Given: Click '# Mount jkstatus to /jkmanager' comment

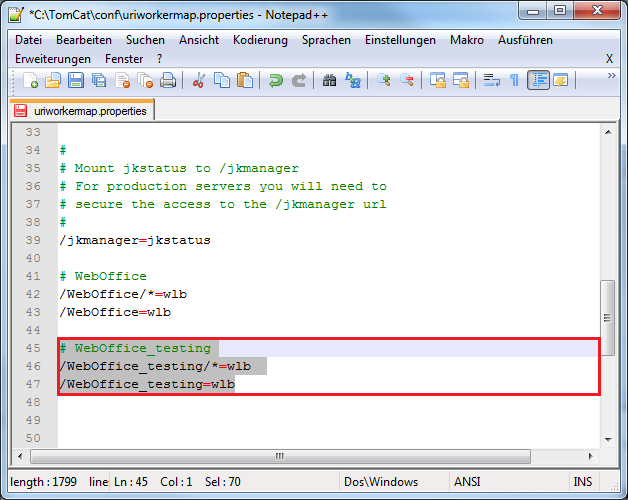Looking at the screenshot, I should [179, 168].
